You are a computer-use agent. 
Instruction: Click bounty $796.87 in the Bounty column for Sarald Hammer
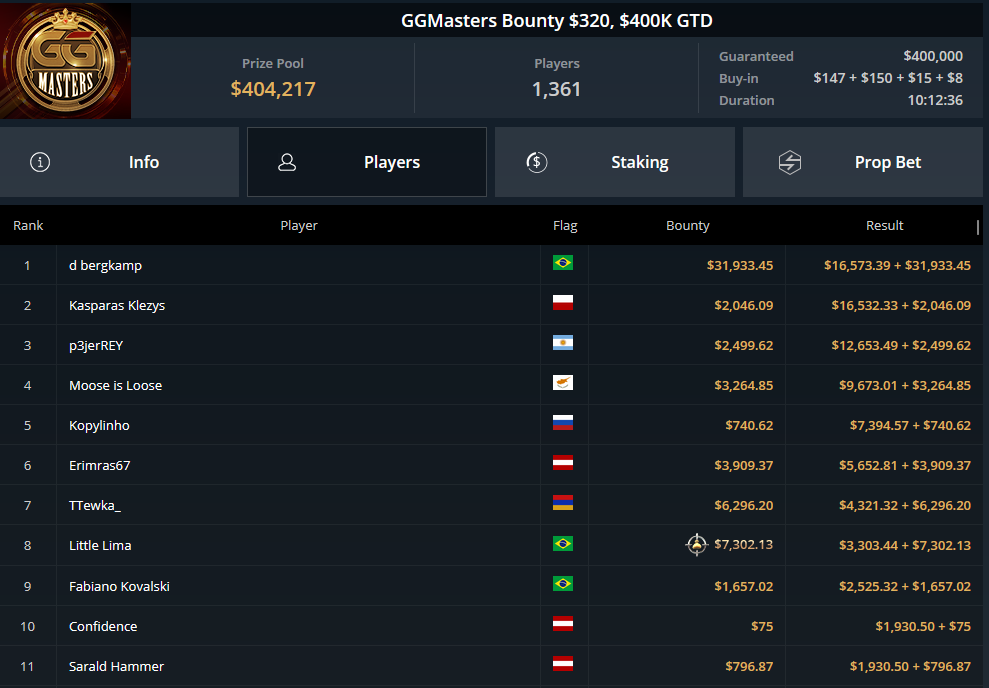[x=749, y=666]
